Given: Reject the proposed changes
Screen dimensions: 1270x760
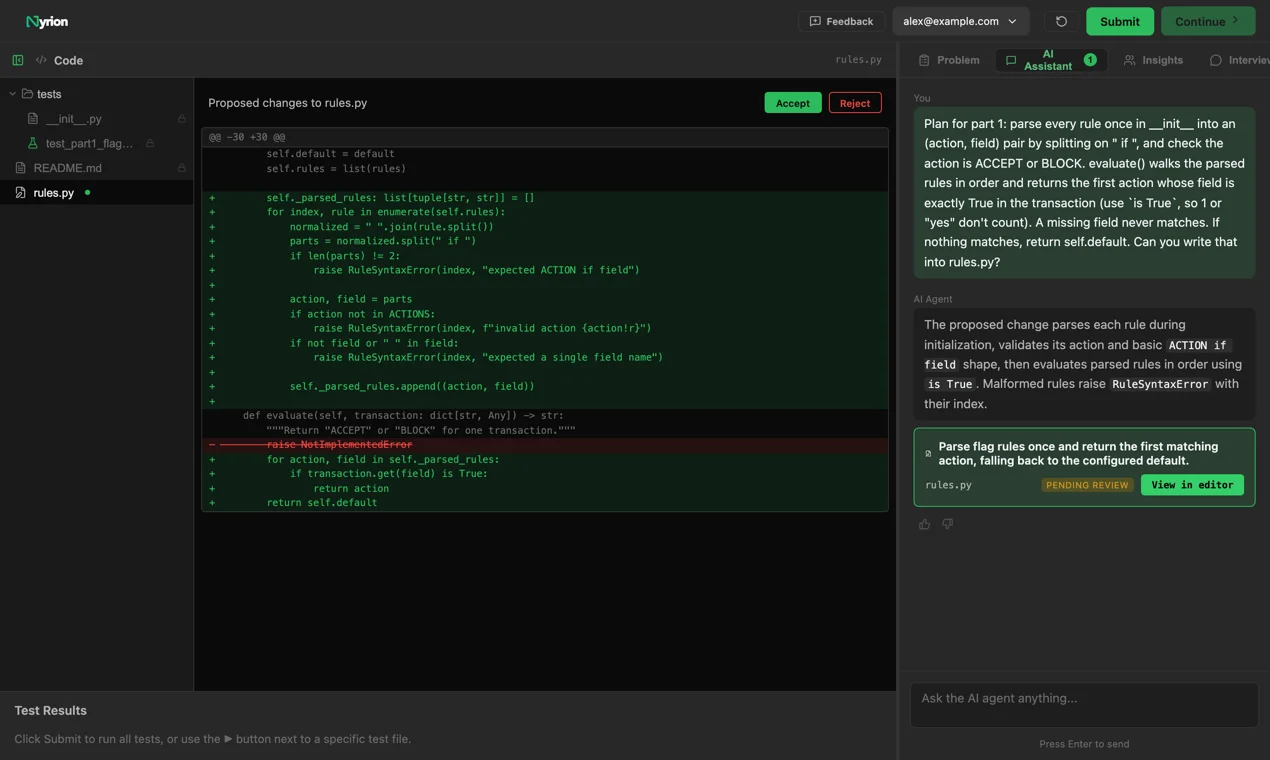Looking at the screenshot, I should (855, 103).
